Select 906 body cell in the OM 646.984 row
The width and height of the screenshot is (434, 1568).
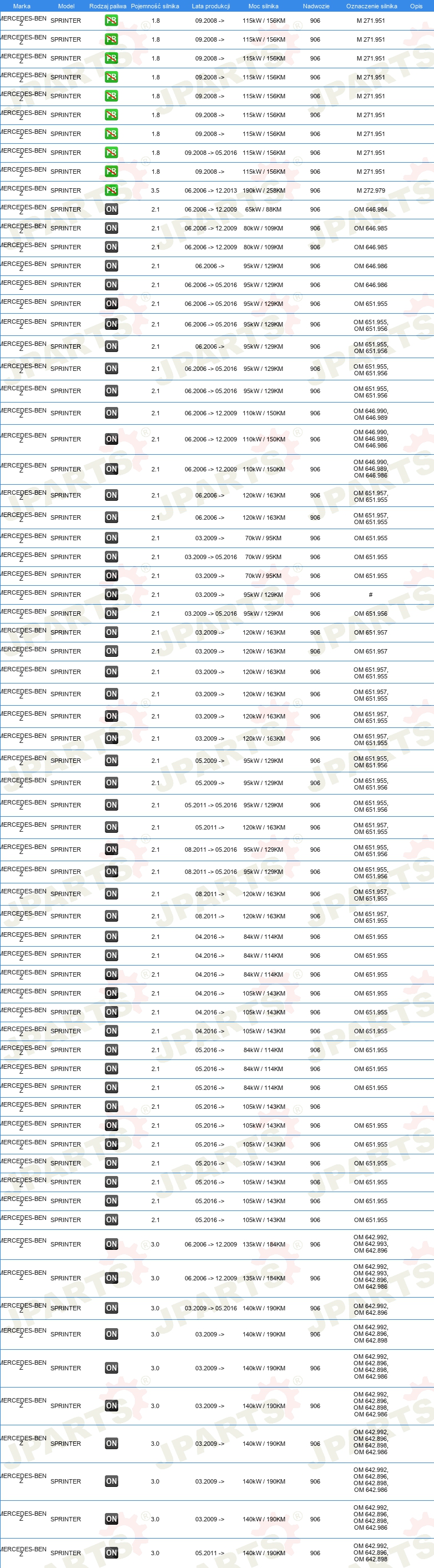[315, 209]
